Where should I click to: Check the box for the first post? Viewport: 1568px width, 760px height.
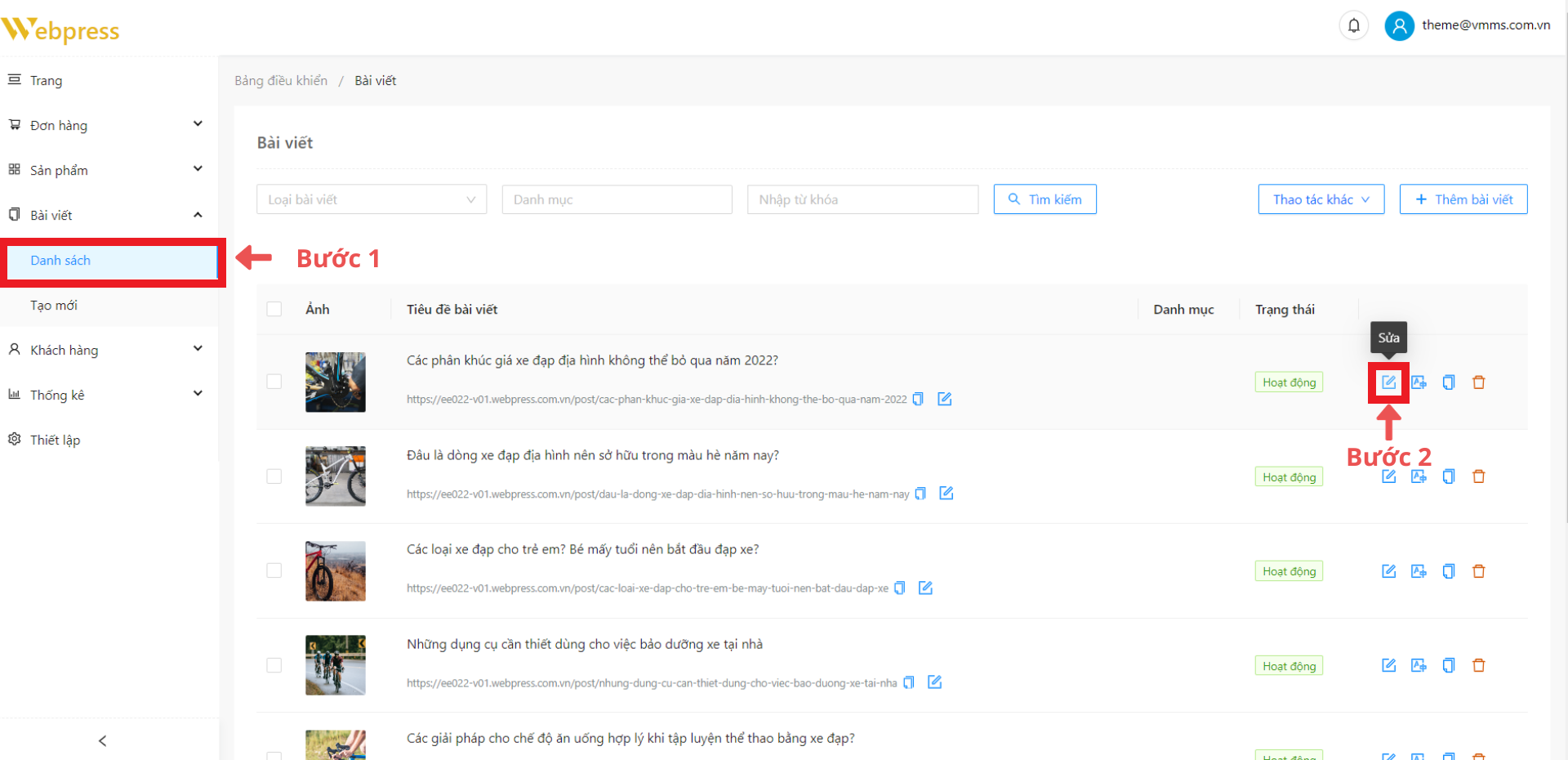point(274,382)
